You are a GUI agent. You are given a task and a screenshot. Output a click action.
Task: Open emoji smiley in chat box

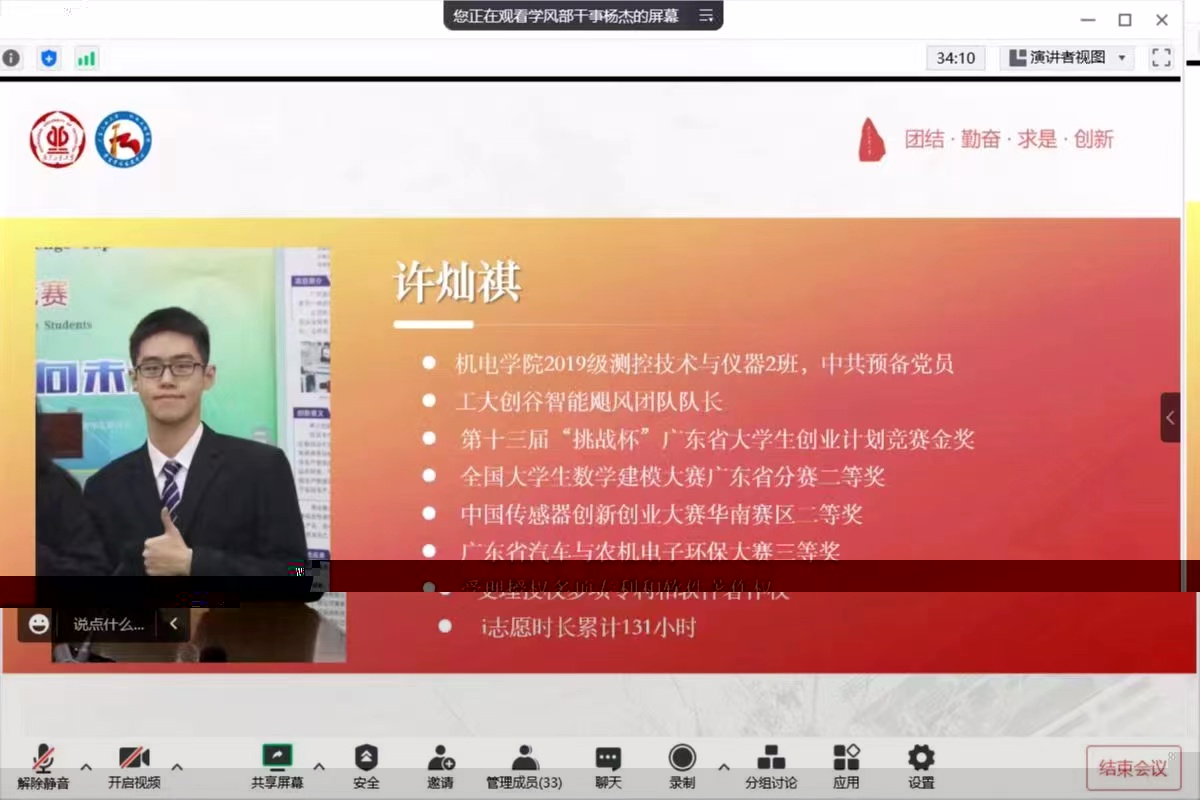pos(39,624)
